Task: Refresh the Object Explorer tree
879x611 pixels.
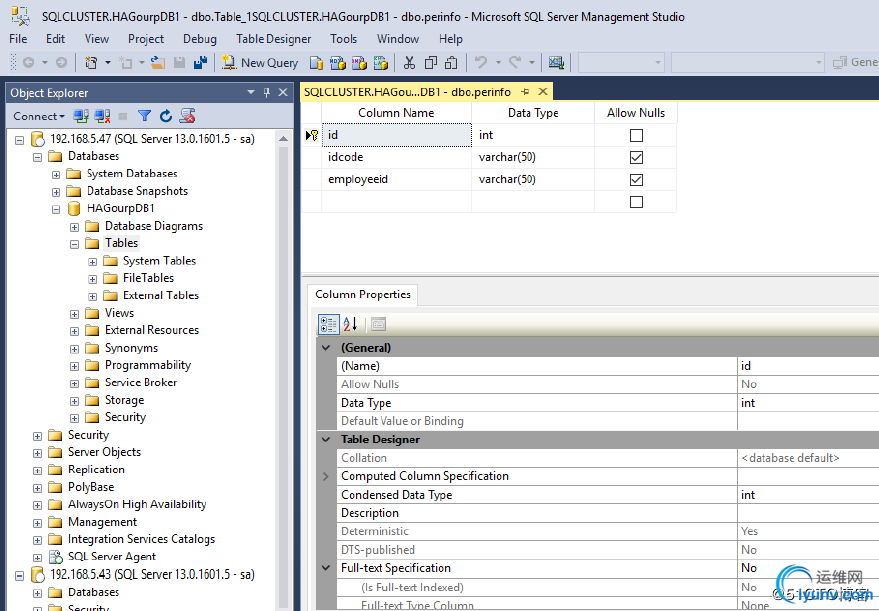Action: (166, 116)
